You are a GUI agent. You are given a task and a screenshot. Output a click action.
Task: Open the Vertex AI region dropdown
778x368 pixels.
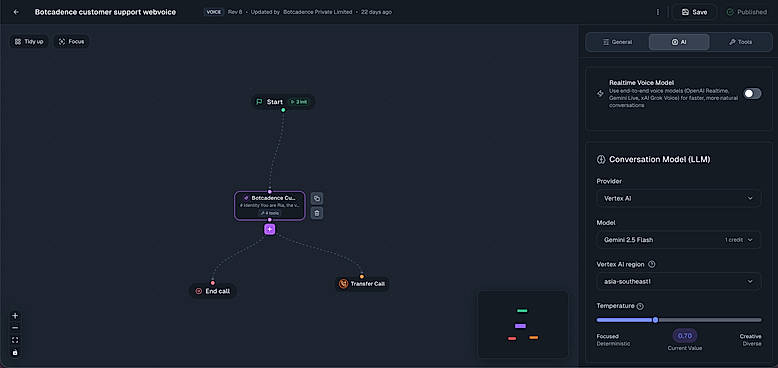[x=679, y=282]
